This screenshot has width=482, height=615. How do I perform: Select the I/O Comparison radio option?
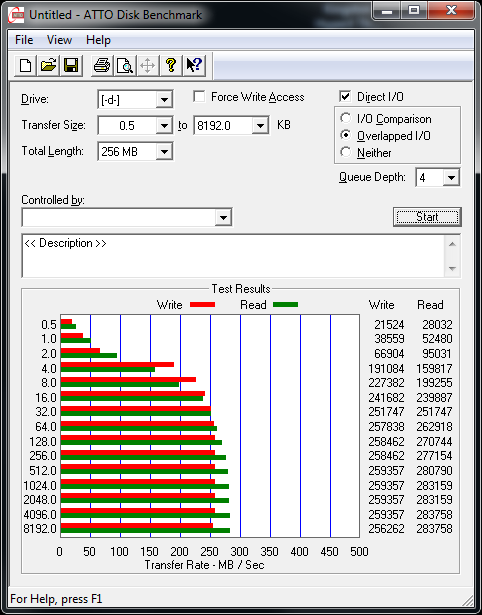tap(346, 118)
